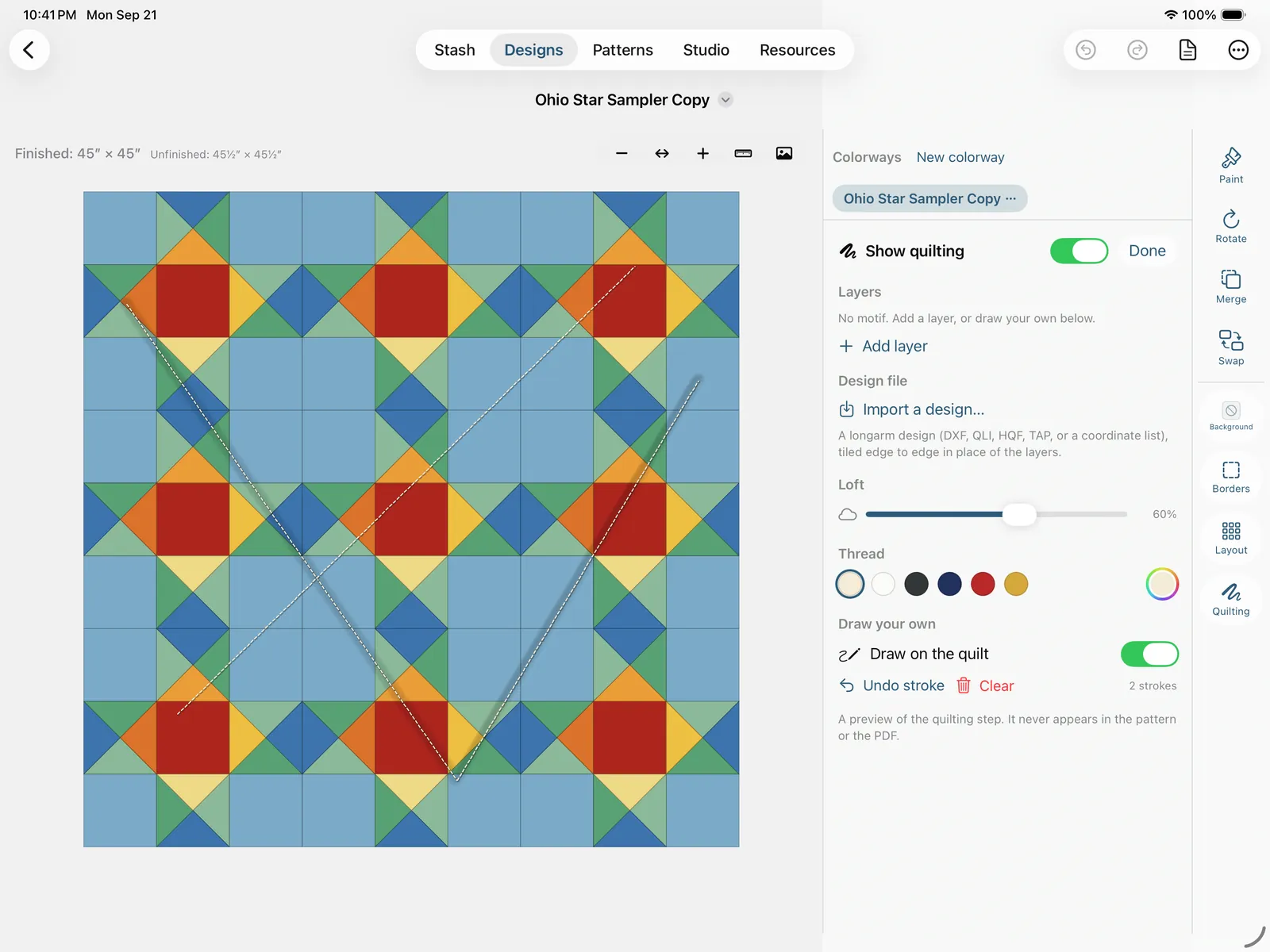The image size is (1270, 952).
Task: Clear the drawn strokes
Action: point(985,685)
